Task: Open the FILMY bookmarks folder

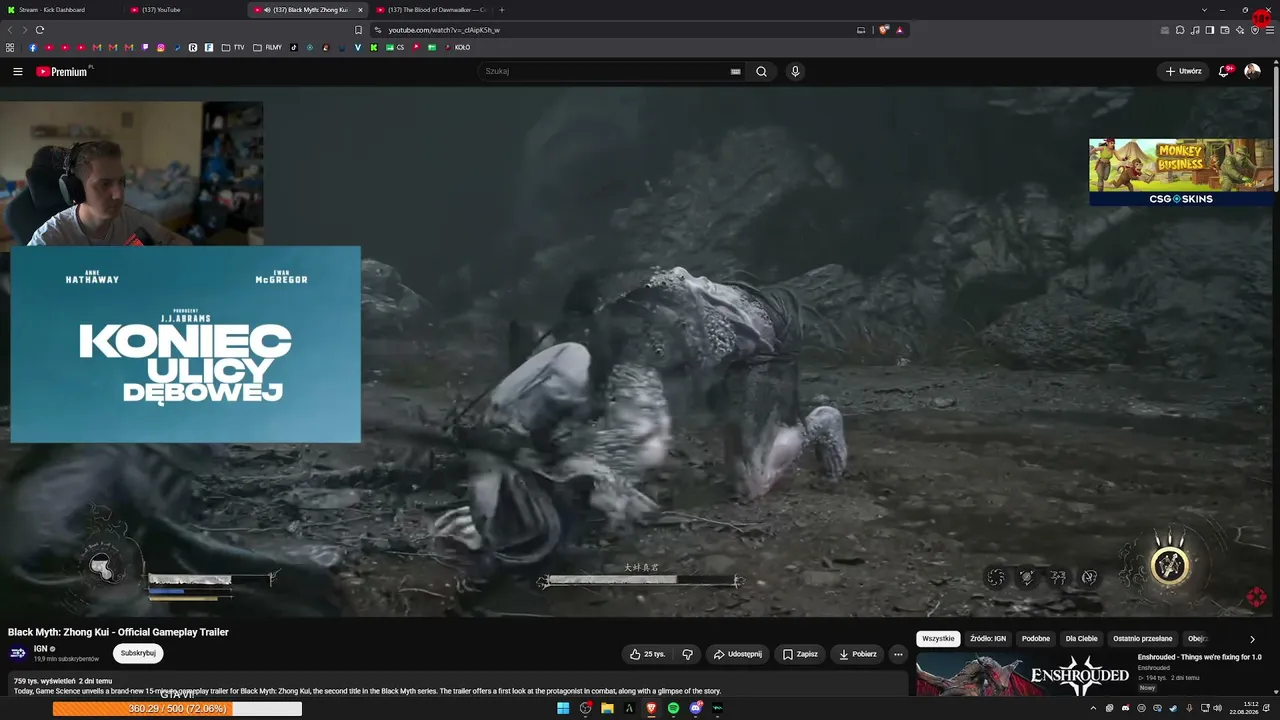Action: (x=268, y=47)
